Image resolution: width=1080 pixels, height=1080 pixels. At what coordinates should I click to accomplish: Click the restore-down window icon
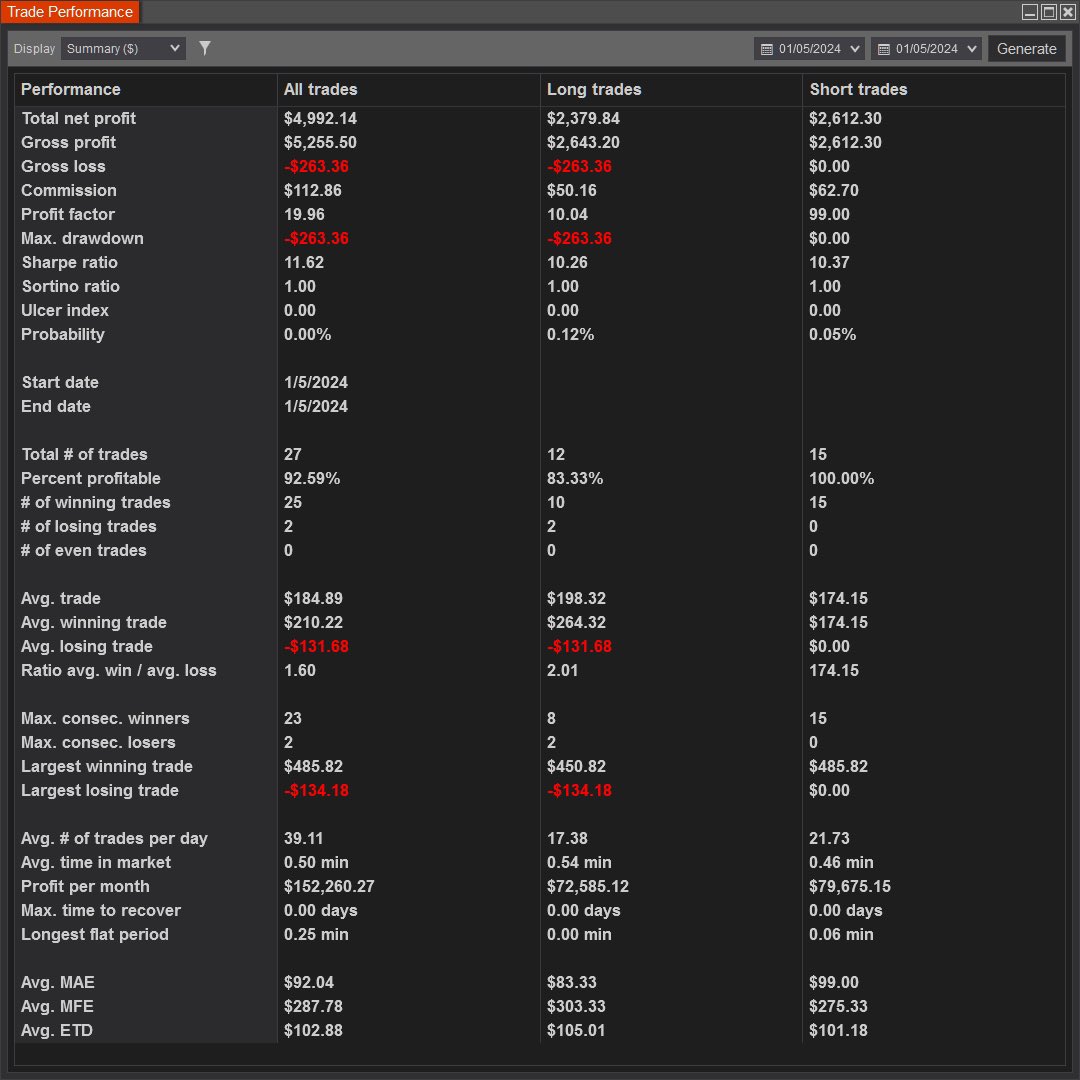coord(1029,11)
